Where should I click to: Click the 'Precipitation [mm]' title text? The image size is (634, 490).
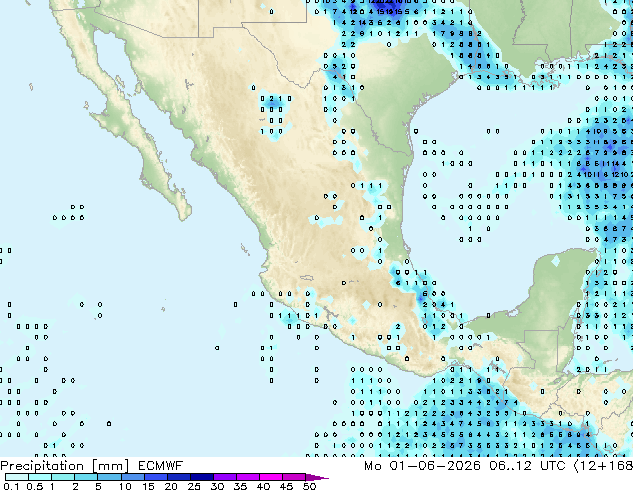[x=64, y=466]
